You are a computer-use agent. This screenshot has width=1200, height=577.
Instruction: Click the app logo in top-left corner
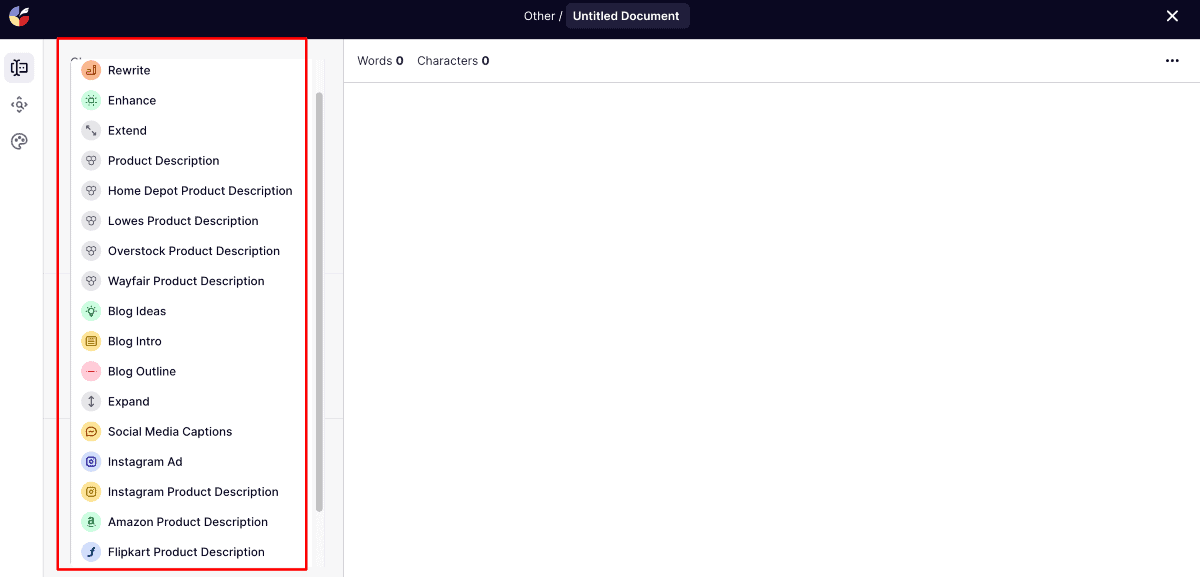point(19,16)
